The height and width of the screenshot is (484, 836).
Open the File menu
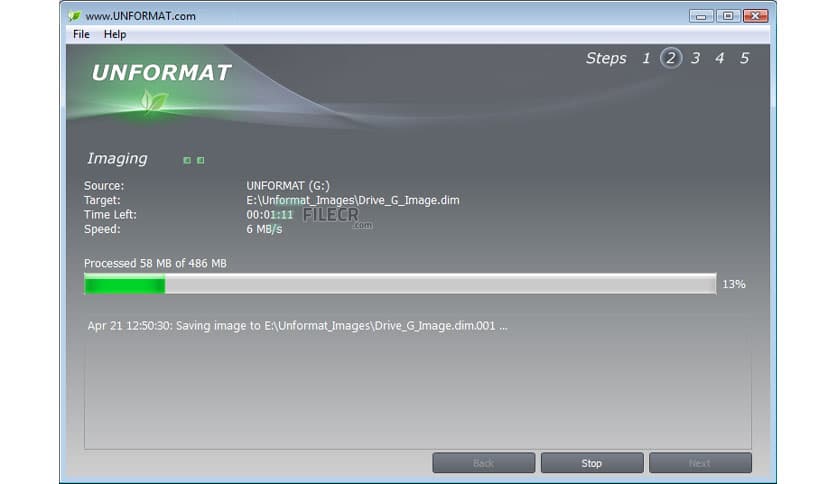[81, 34]
